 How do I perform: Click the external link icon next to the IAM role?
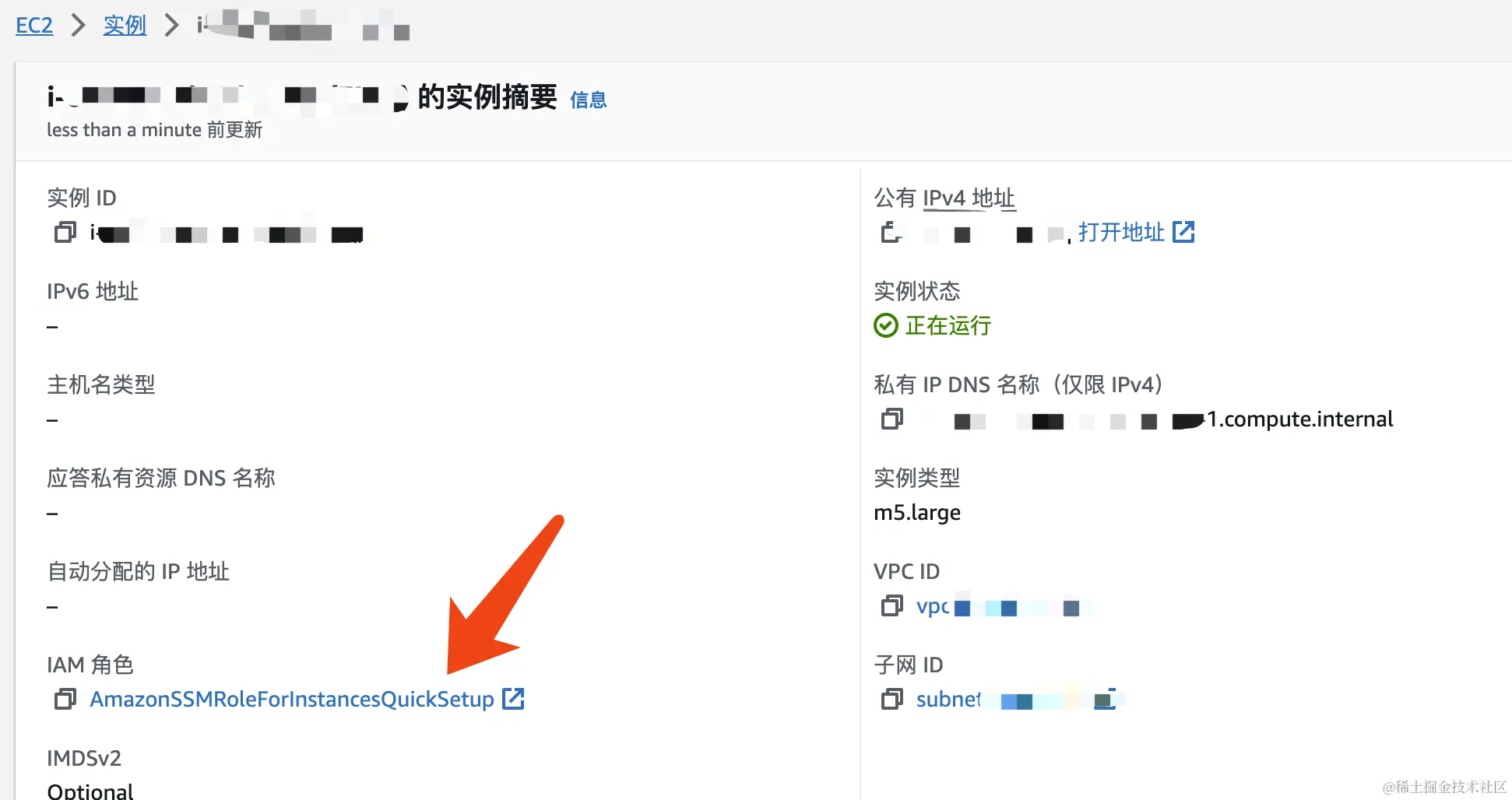pos(514,699)
